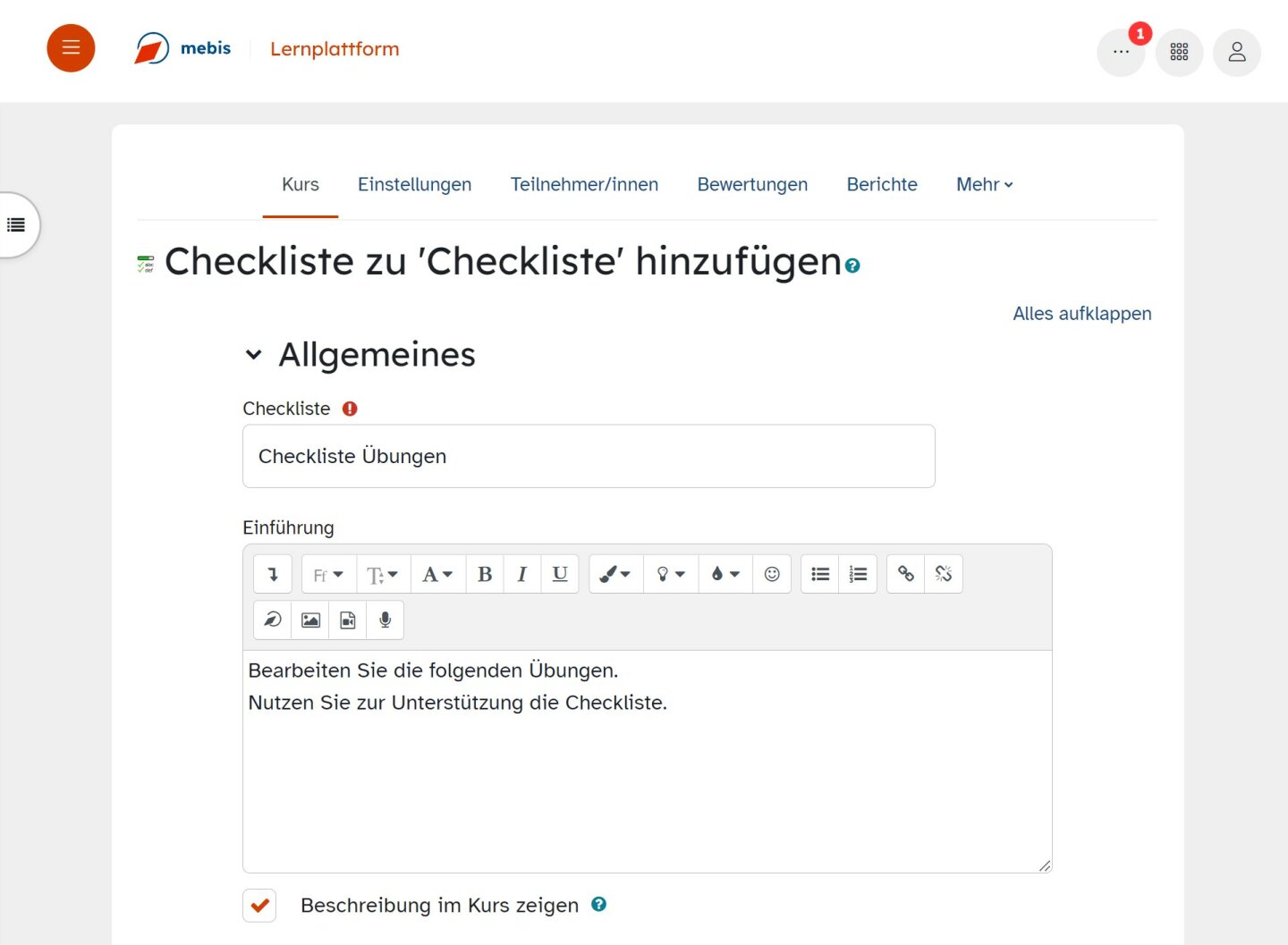This screenshot has height=945, width=1288.
Task: Apply italic formatting in the Einführung editor
Action: tap(521, 573)
